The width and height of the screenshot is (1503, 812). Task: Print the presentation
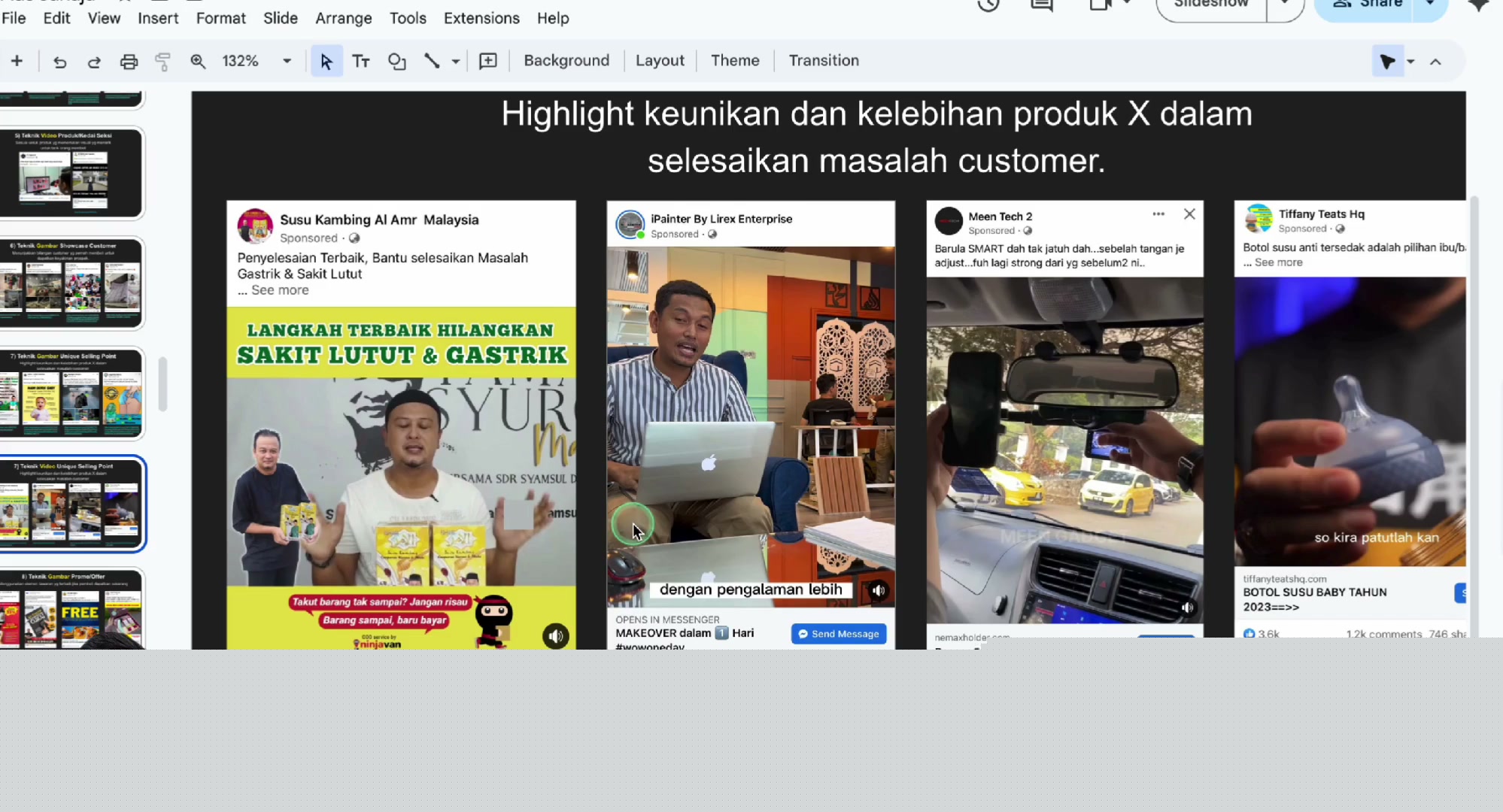coord(129,62)
